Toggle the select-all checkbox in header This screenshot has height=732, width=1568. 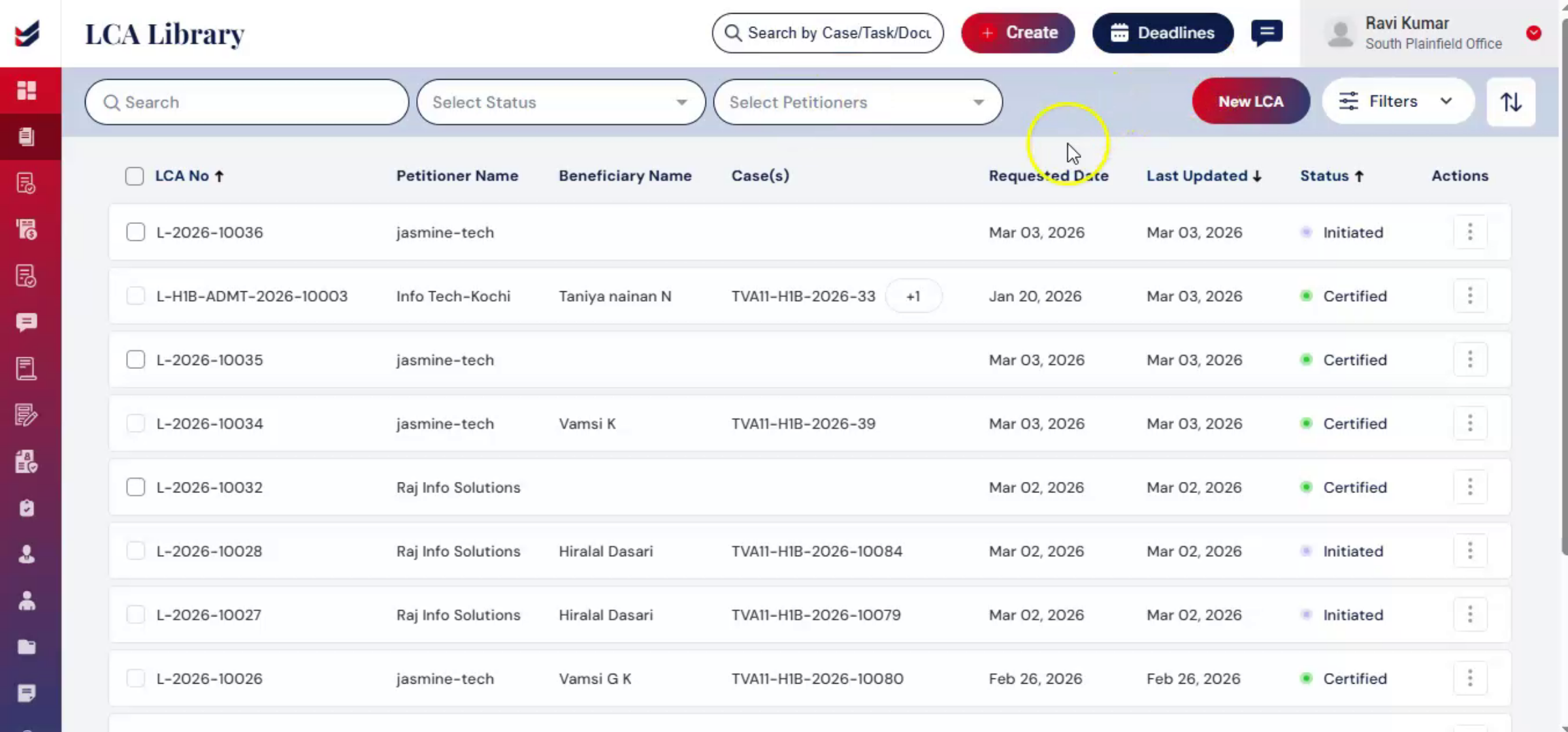coord(135,176)
